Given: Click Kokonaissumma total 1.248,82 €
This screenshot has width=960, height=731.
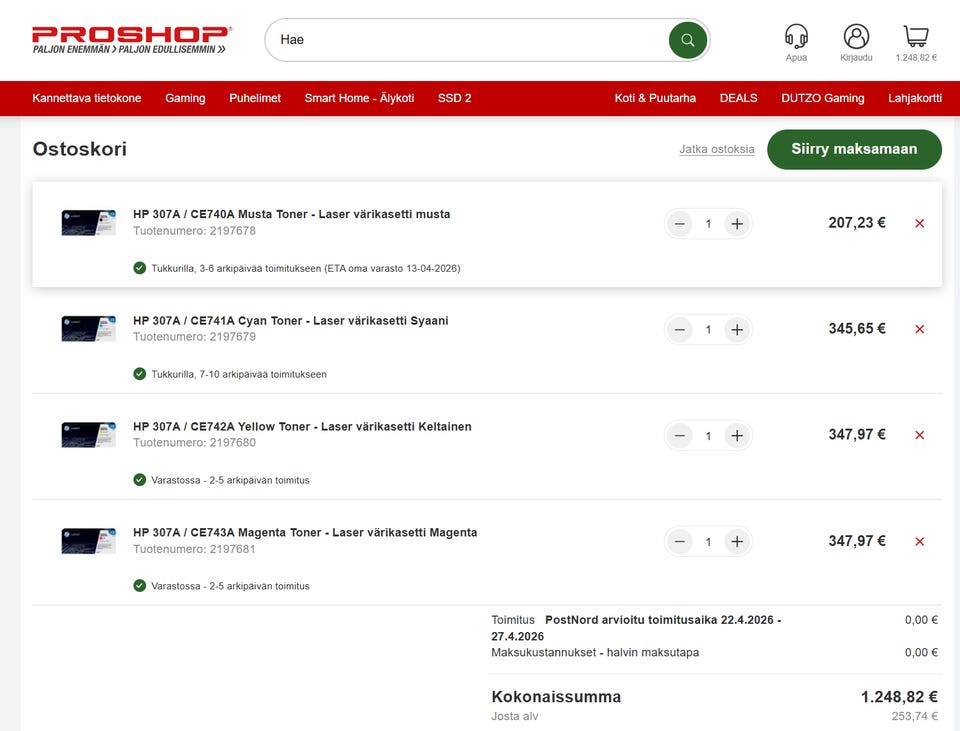Looking at the screenshot, I should [x=899, y=697].
